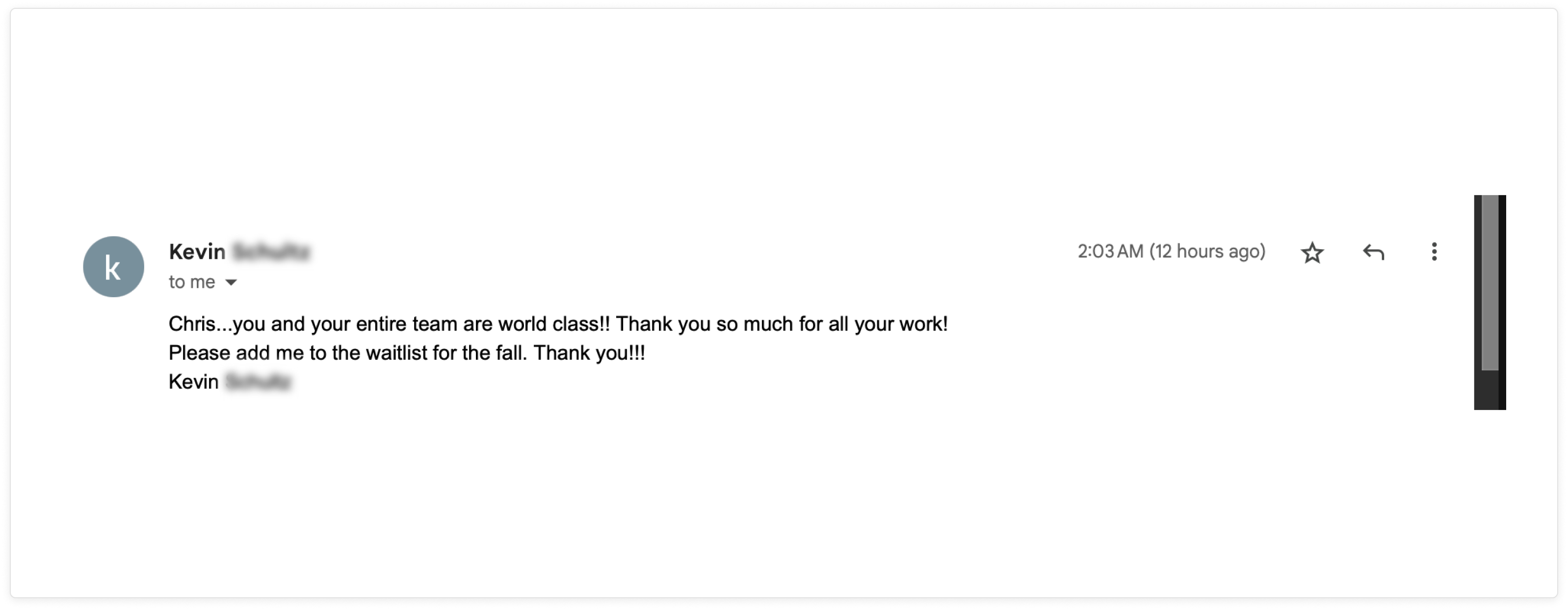Click the closing "Thank you!!!" text

pos(589,353)
